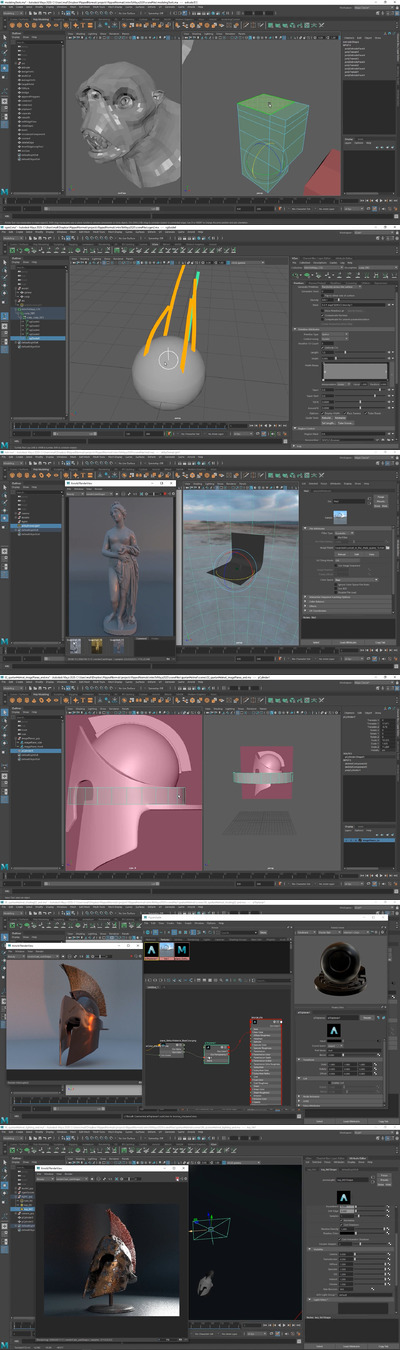Click the green top face of the box model
The height and width of the screenshot is (1350, 400).
tap(263, 105)
